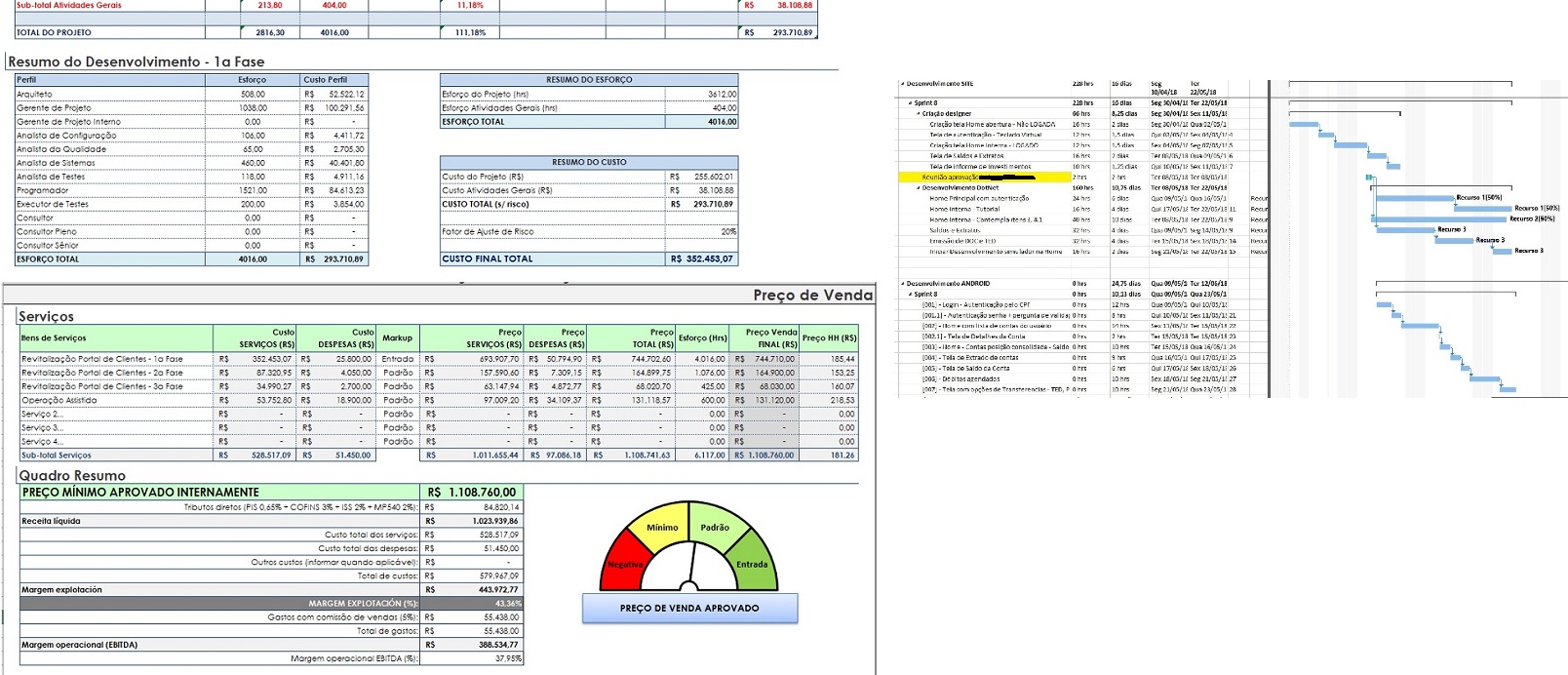
Task: Select the Consultor Sênior cell
Action: pyautogui.click(x=110, y=245)
